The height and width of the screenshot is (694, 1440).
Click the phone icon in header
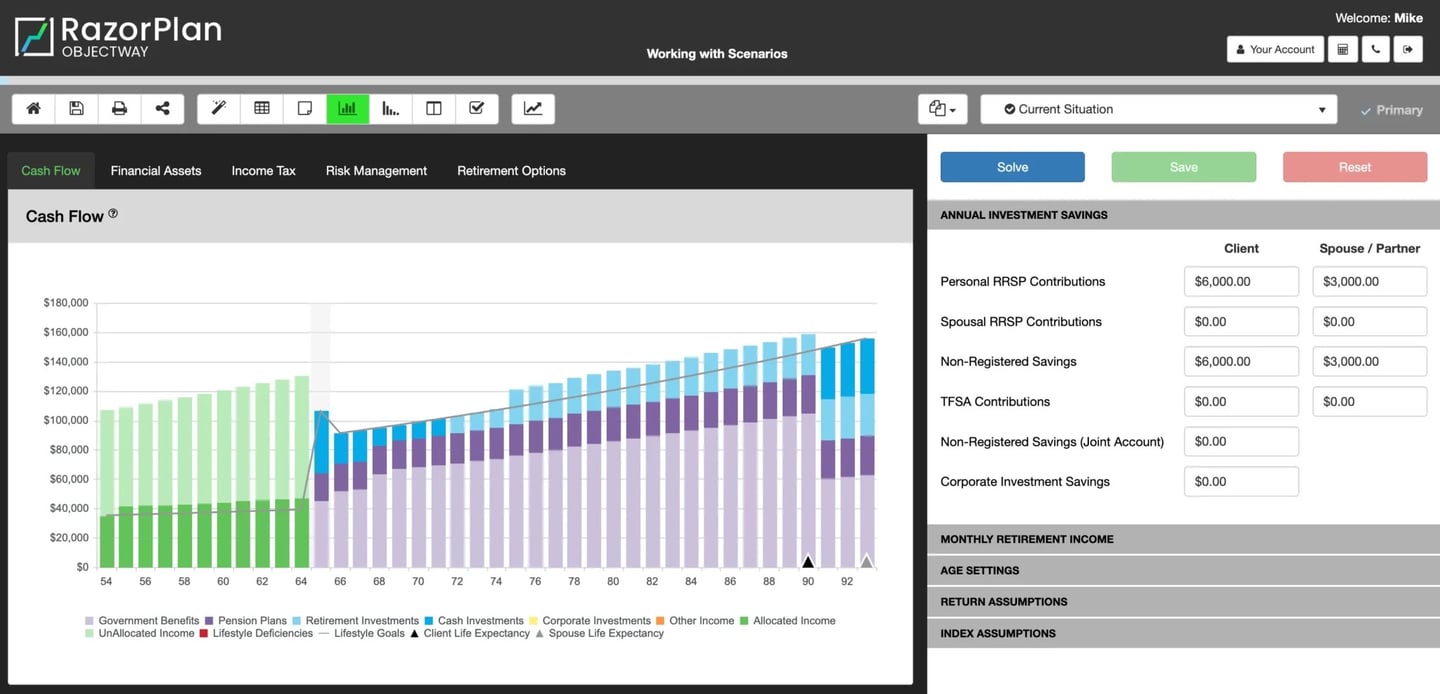click(1375, 49)
